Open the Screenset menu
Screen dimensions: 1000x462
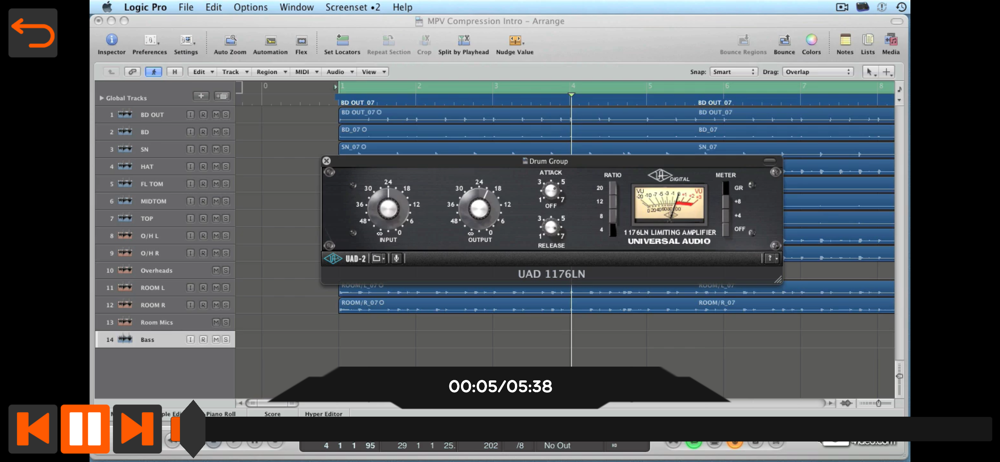tap(353, 7)
